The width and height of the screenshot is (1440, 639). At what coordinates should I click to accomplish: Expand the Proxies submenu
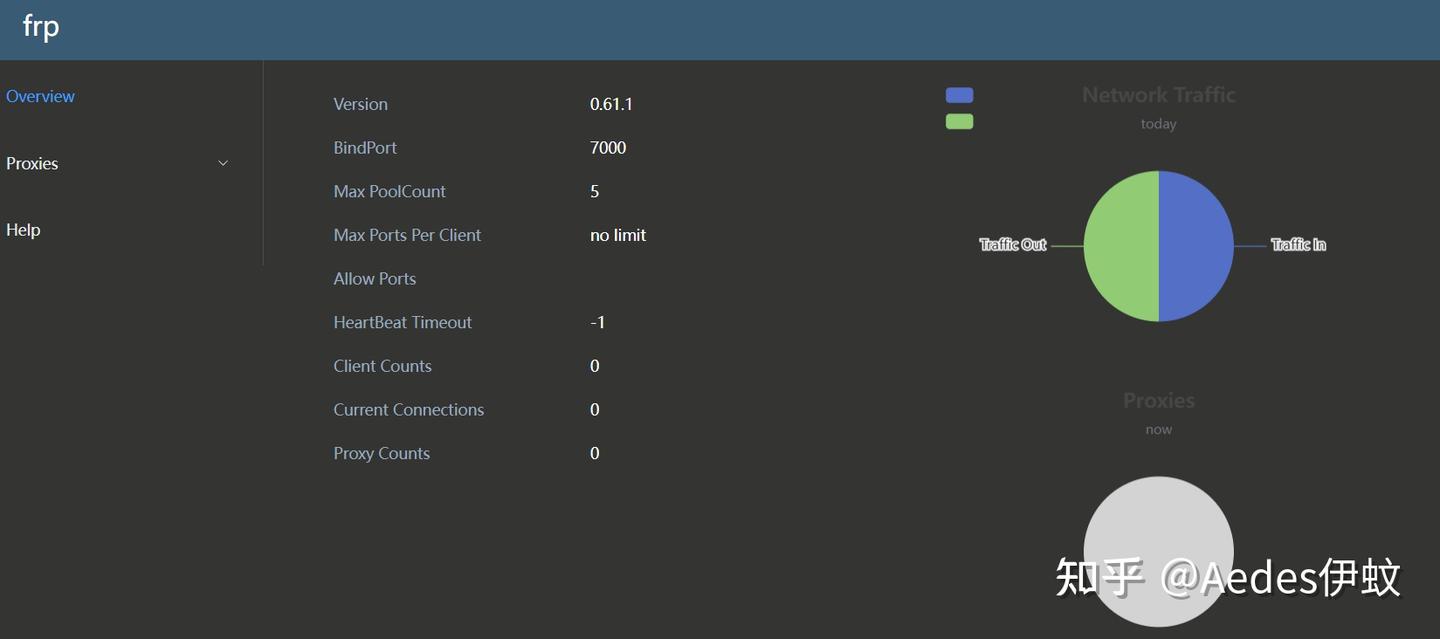point(118,163)
